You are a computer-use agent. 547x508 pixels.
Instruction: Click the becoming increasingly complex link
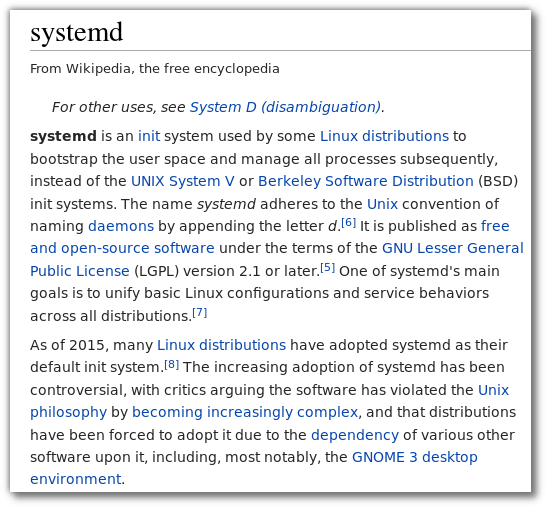click(245, 412)
